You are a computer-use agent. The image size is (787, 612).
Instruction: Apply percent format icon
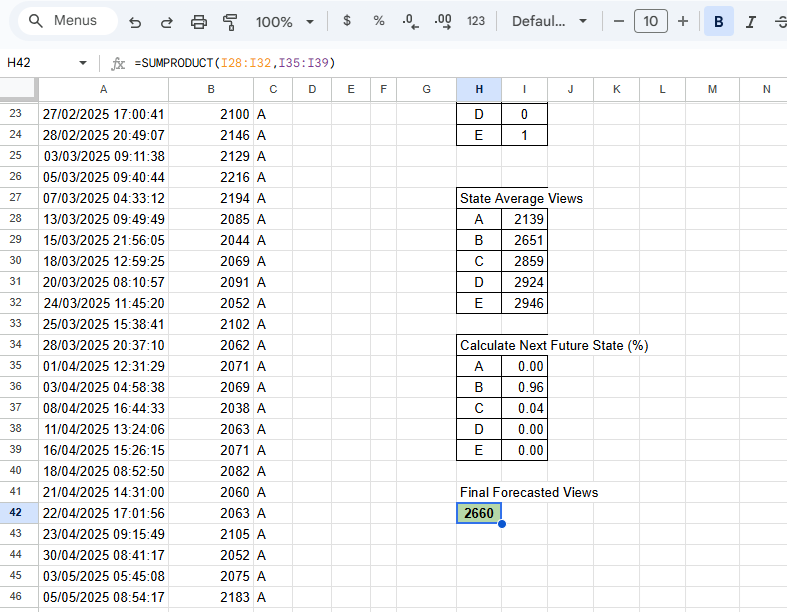click(x=379, y=21)
